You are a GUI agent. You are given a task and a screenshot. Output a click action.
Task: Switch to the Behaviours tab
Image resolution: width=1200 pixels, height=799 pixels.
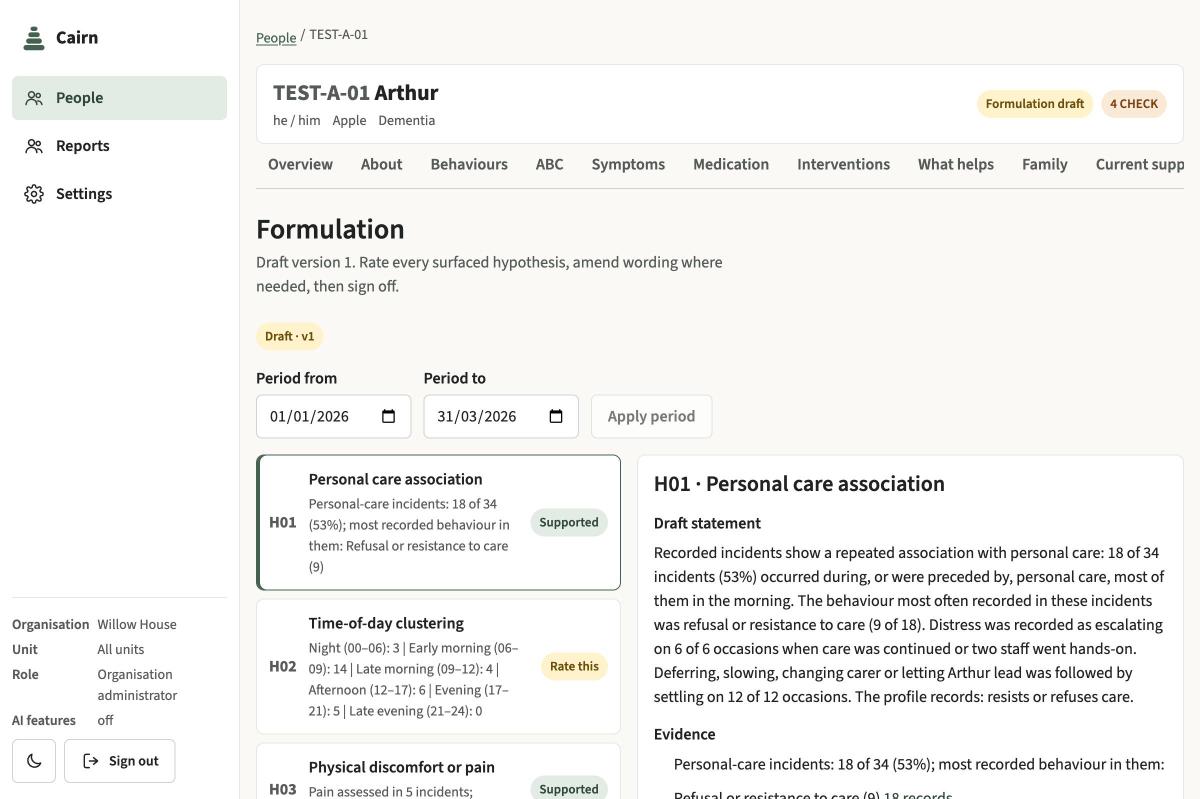pos(469,165)
